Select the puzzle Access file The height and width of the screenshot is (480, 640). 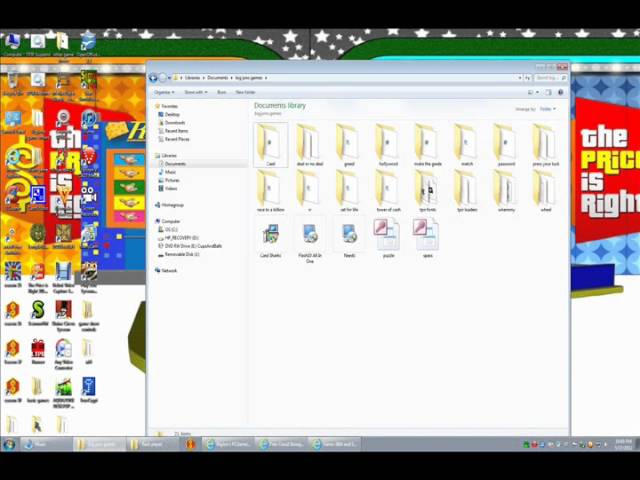388,239
